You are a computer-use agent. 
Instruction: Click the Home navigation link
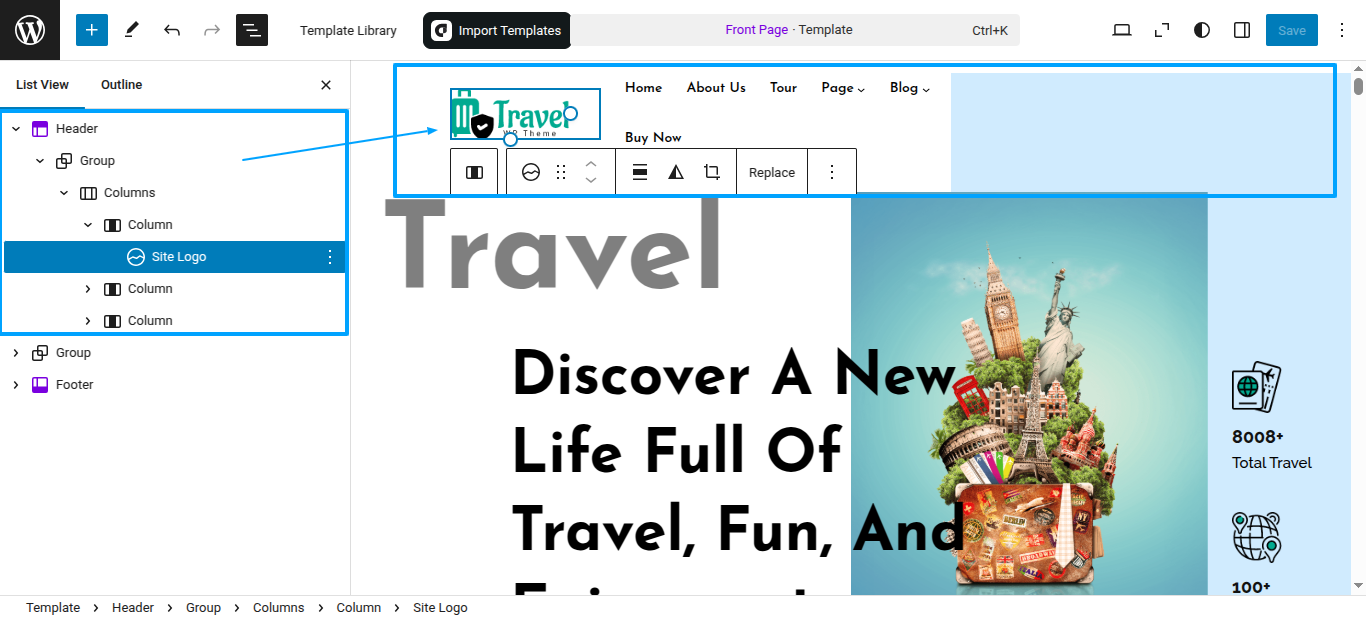click(x=644, y=88)
